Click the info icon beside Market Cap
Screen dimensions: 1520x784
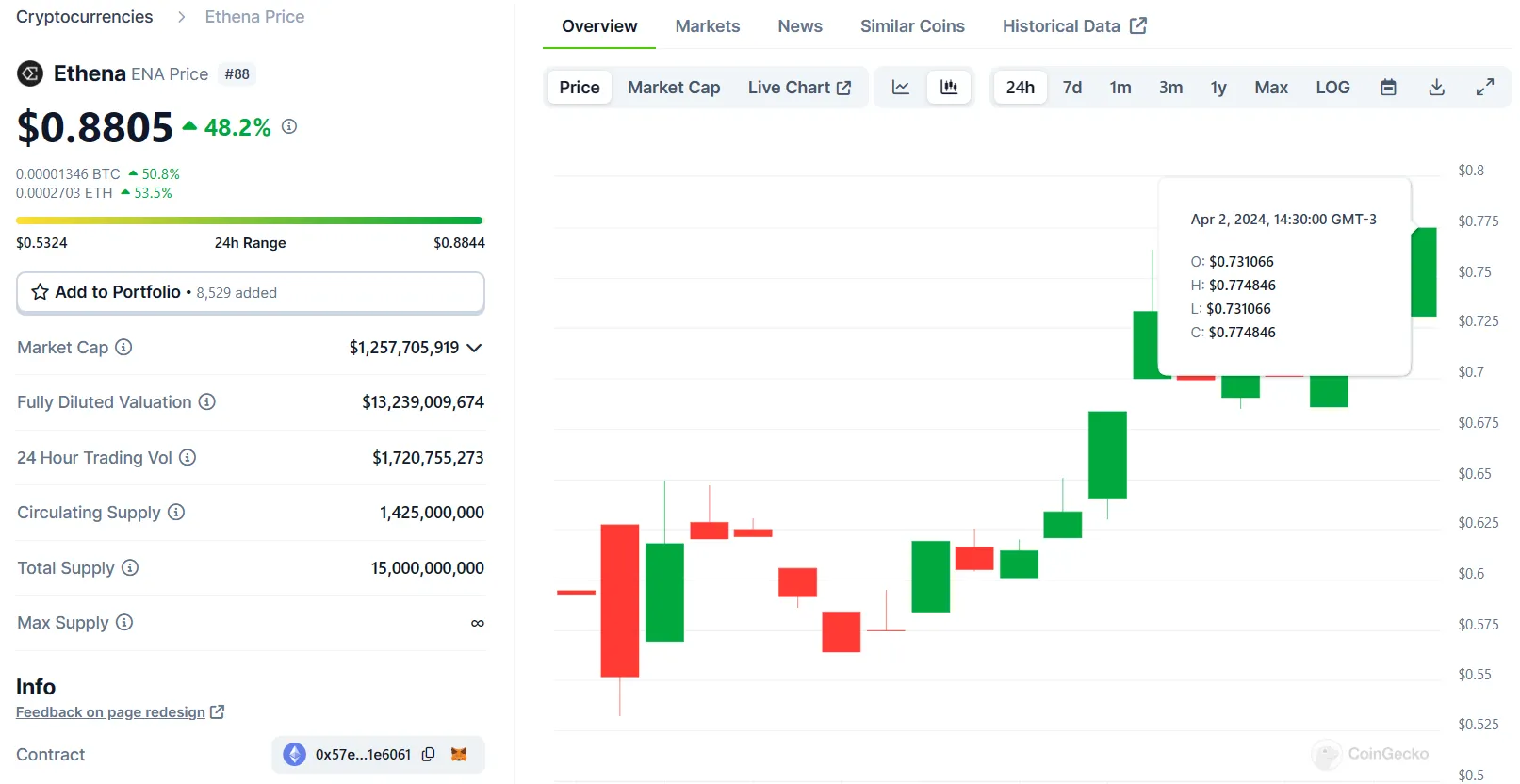tap(123, 348)
